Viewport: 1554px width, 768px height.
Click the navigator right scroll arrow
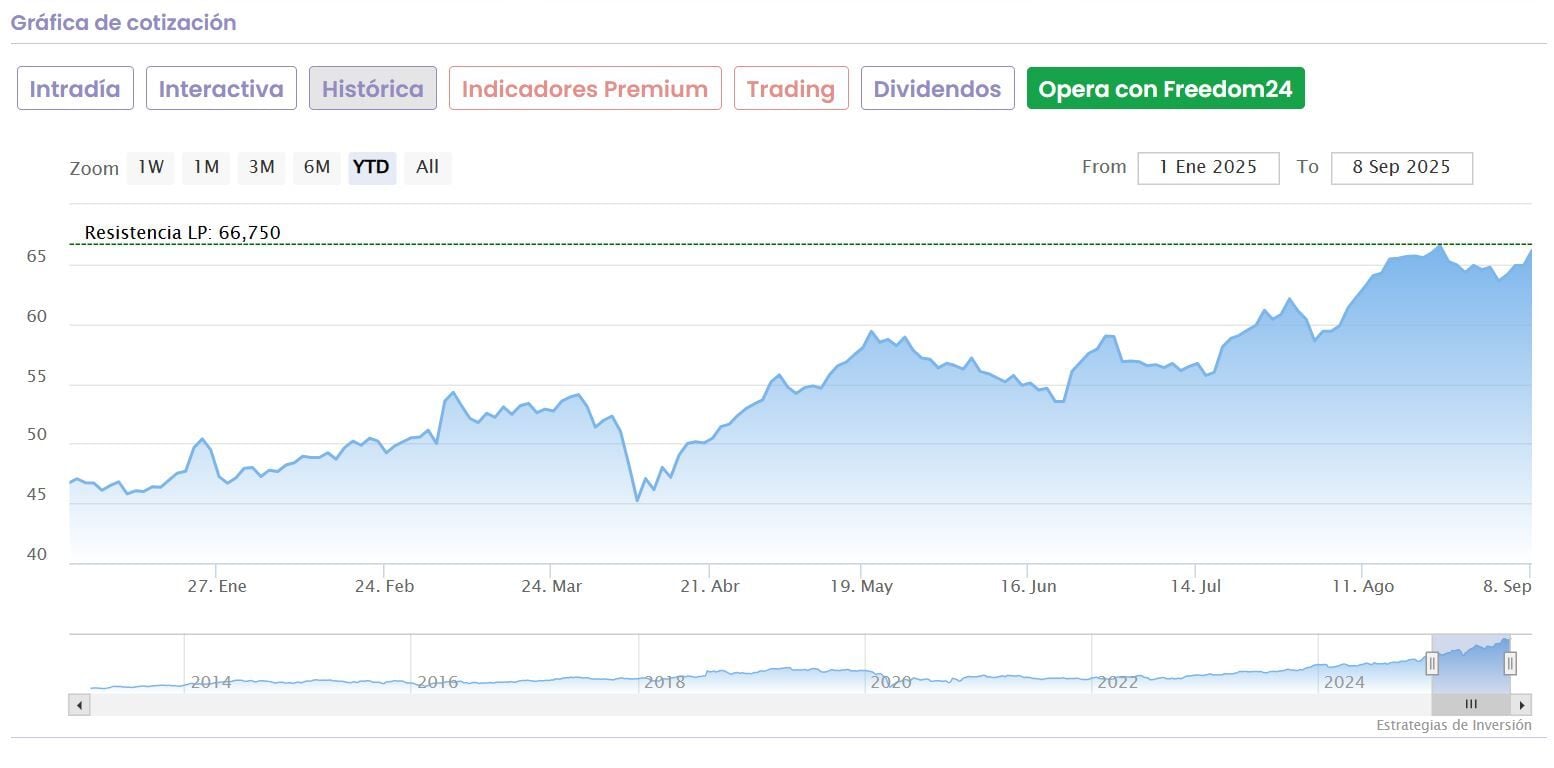pos(1522,705)
